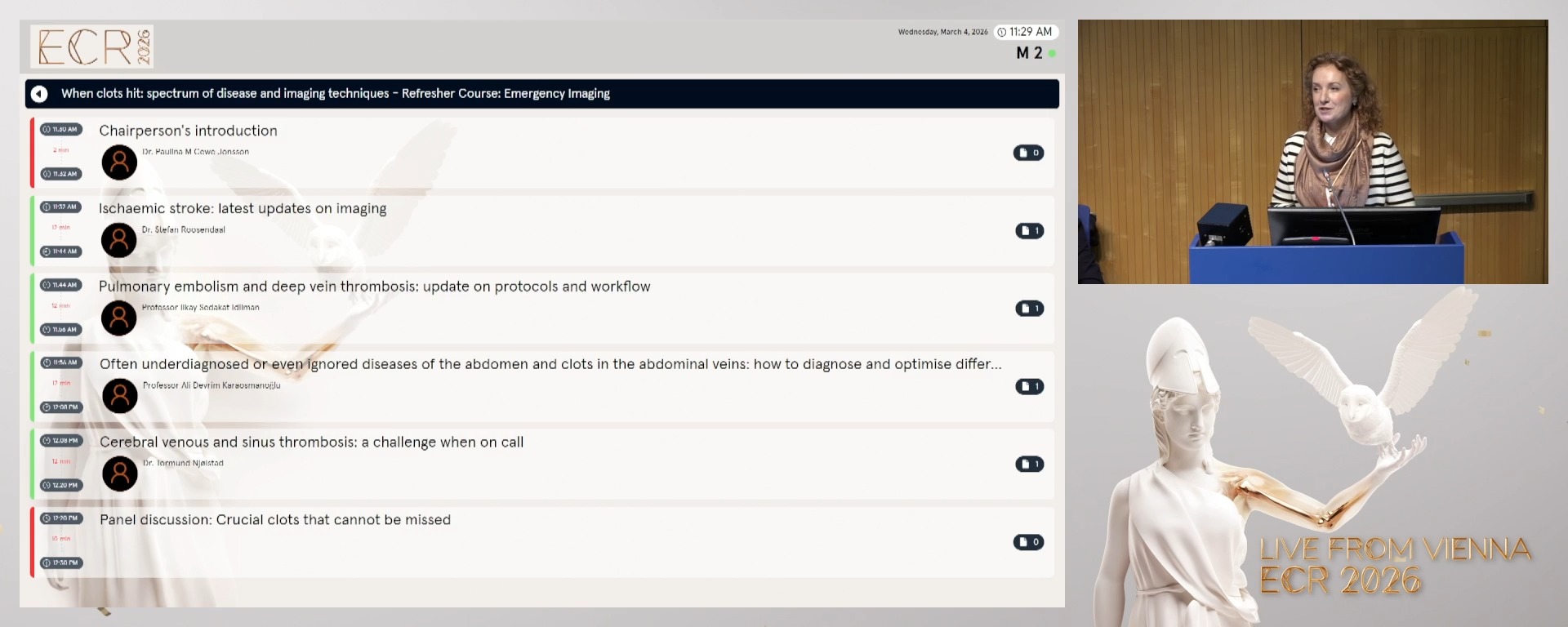
Task: Select Cerebral venous and sinus thrombosis talk
Action: coord(311,442)
